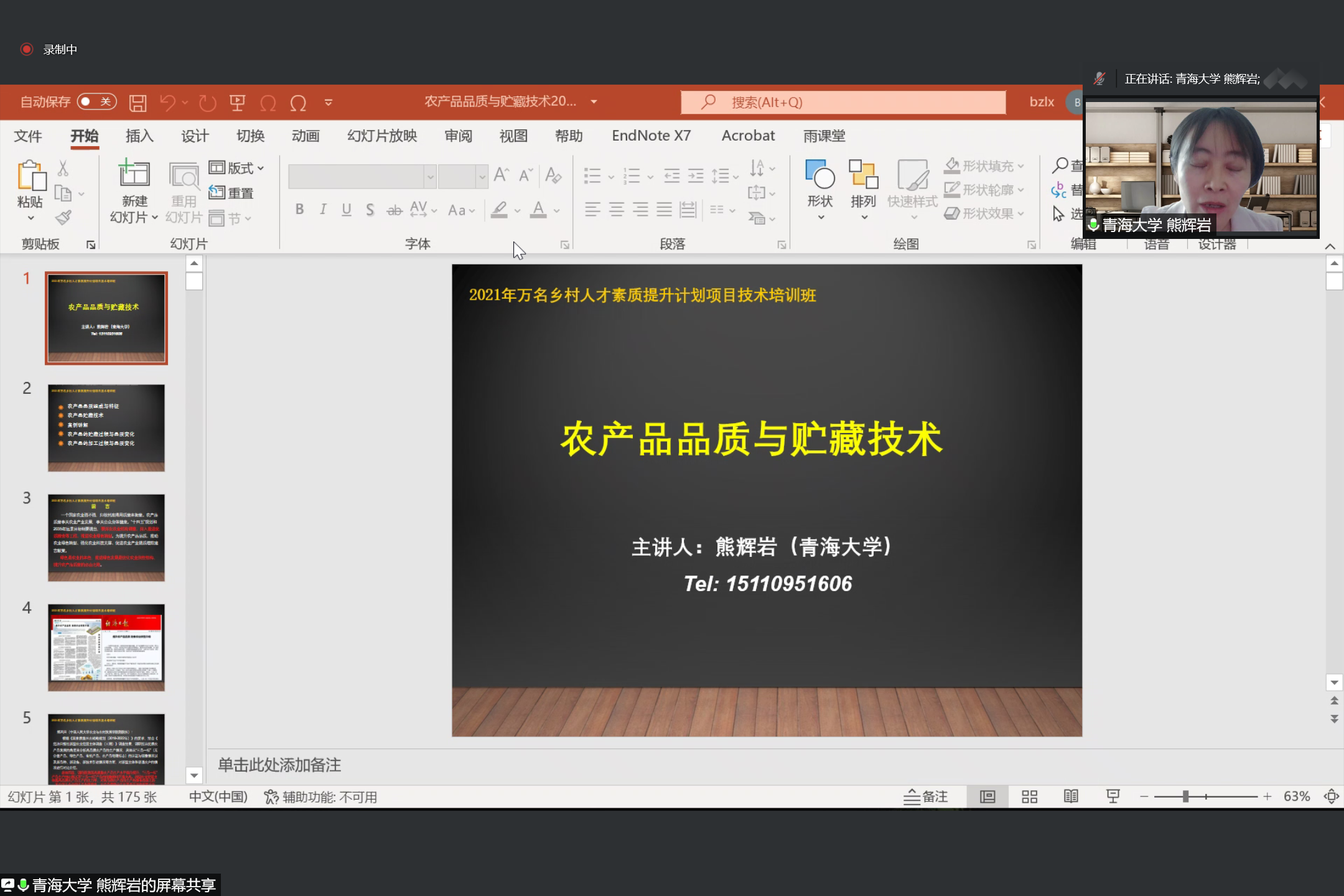This screenshot has height=896, width=1344.
Task: Open the font name combo box
Action: [x=362, y=177]
